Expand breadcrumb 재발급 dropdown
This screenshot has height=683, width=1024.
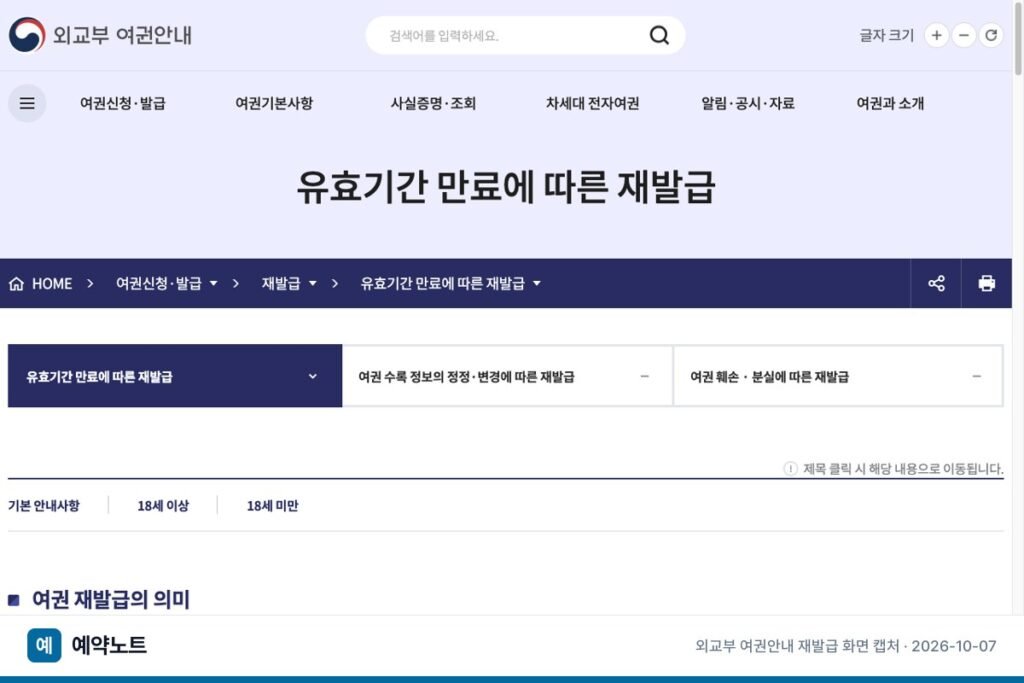[289, 283]
